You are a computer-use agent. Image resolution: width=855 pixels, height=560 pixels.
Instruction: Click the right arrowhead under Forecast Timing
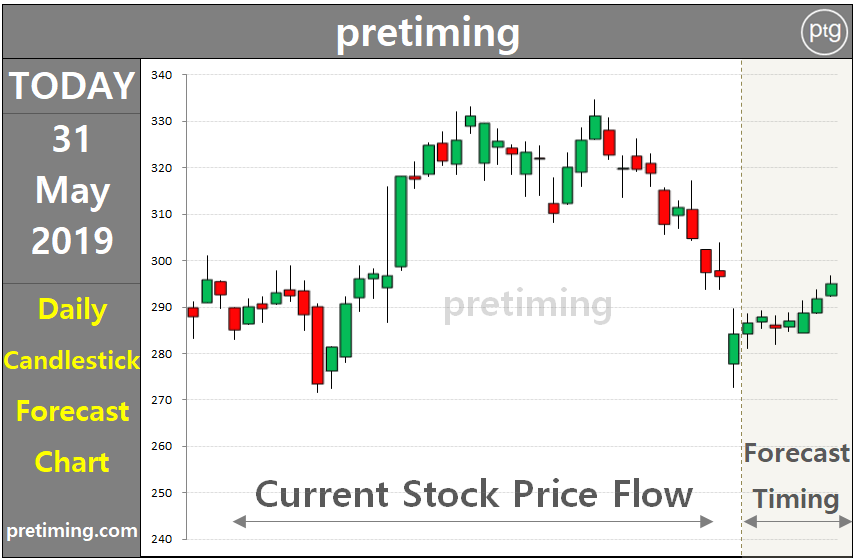click(846, 521)
